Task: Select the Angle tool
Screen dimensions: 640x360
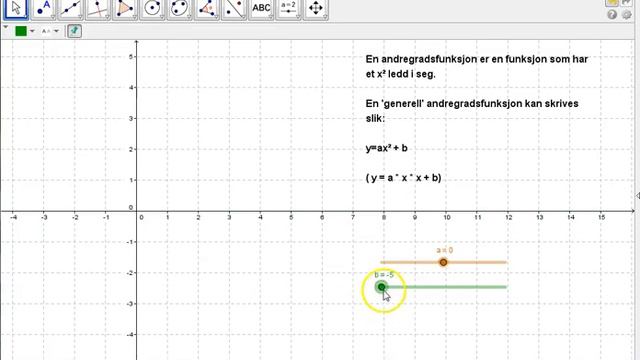Action: click(x=207, y=8)
